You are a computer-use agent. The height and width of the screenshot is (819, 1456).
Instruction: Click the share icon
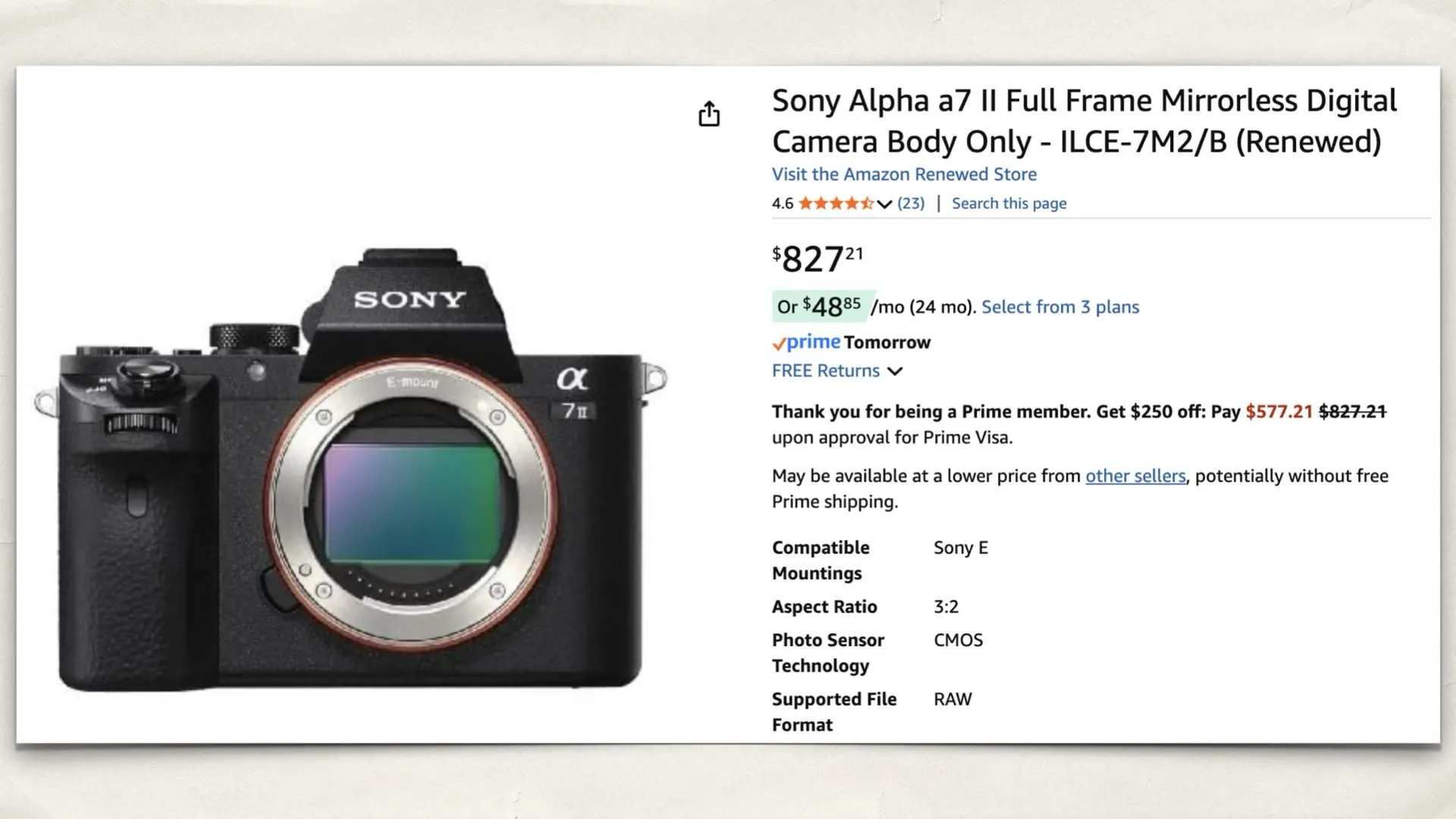[710, 114]
